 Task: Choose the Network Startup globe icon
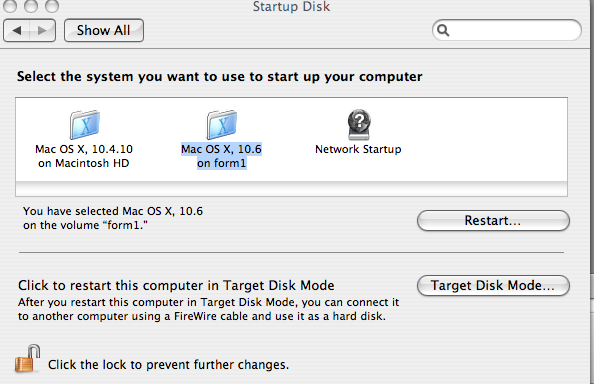tap(359, 125)
